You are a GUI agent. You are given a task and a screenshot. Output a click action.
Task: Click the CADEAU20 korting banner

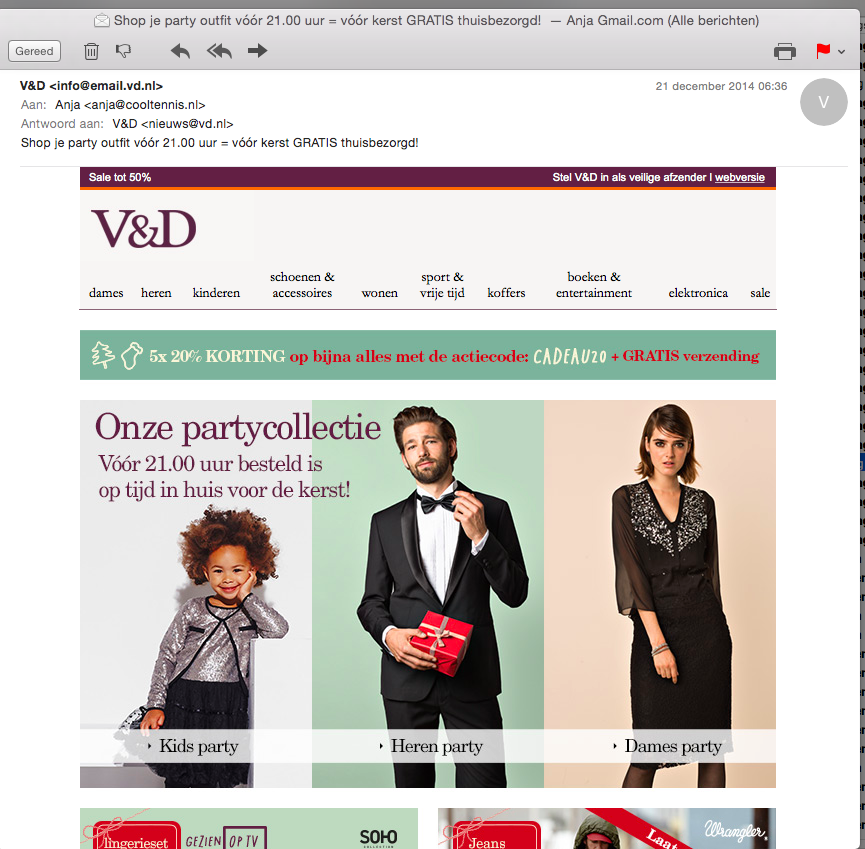click(428, 355)
